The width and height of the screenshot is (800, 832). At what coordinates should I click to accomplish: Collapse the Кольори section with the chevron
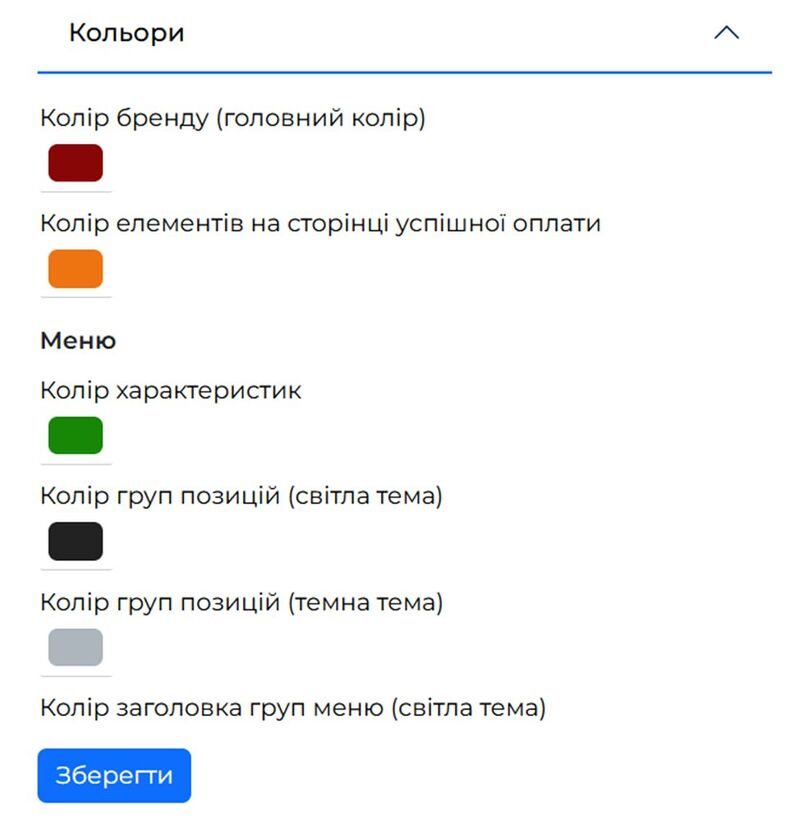coord(728,32)
